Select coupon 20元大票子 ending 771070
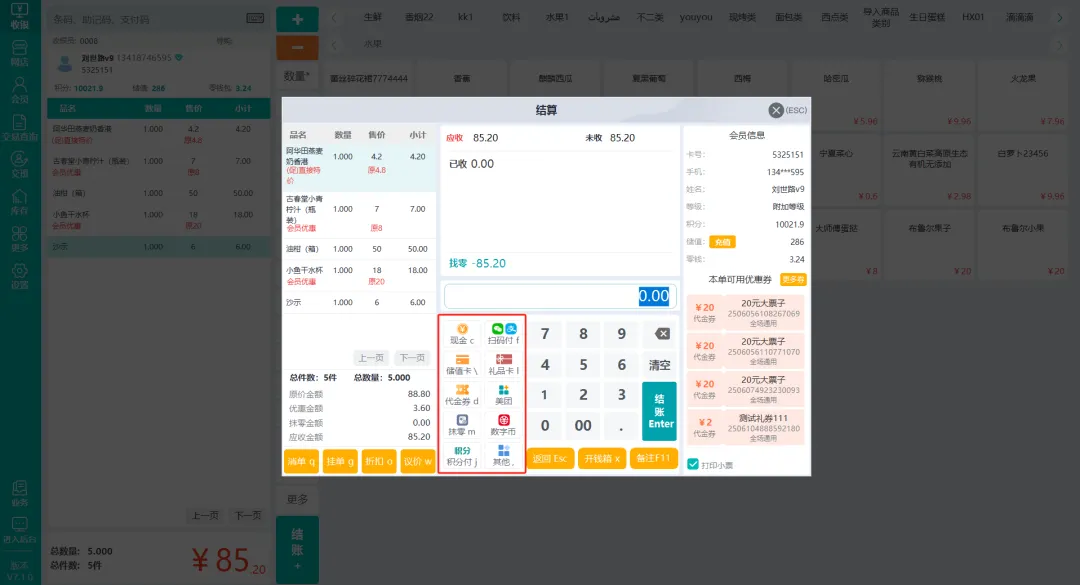The width and height of the screenshot is (1080, 585). click(745, 351)
